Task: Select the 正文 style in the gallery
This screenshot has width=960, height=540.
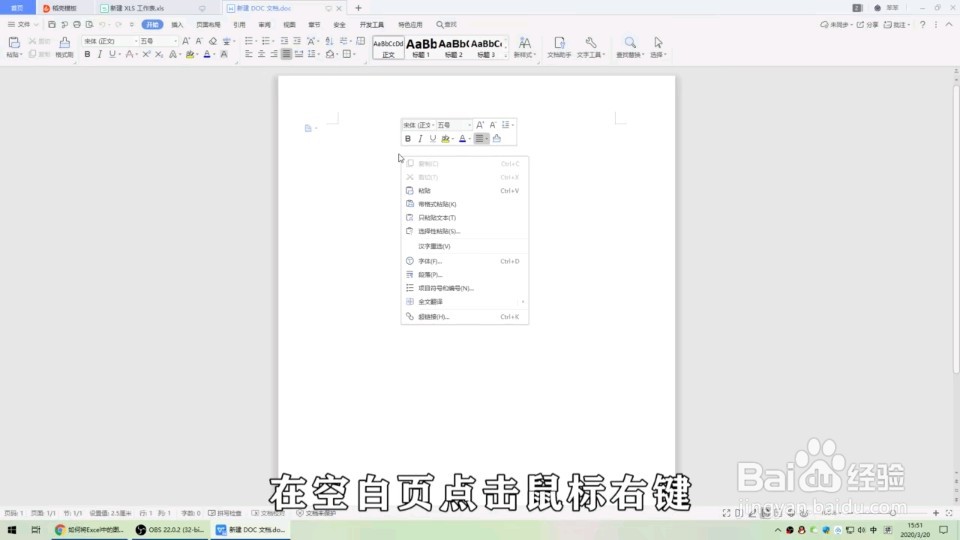Action: (x=388, y=48)
